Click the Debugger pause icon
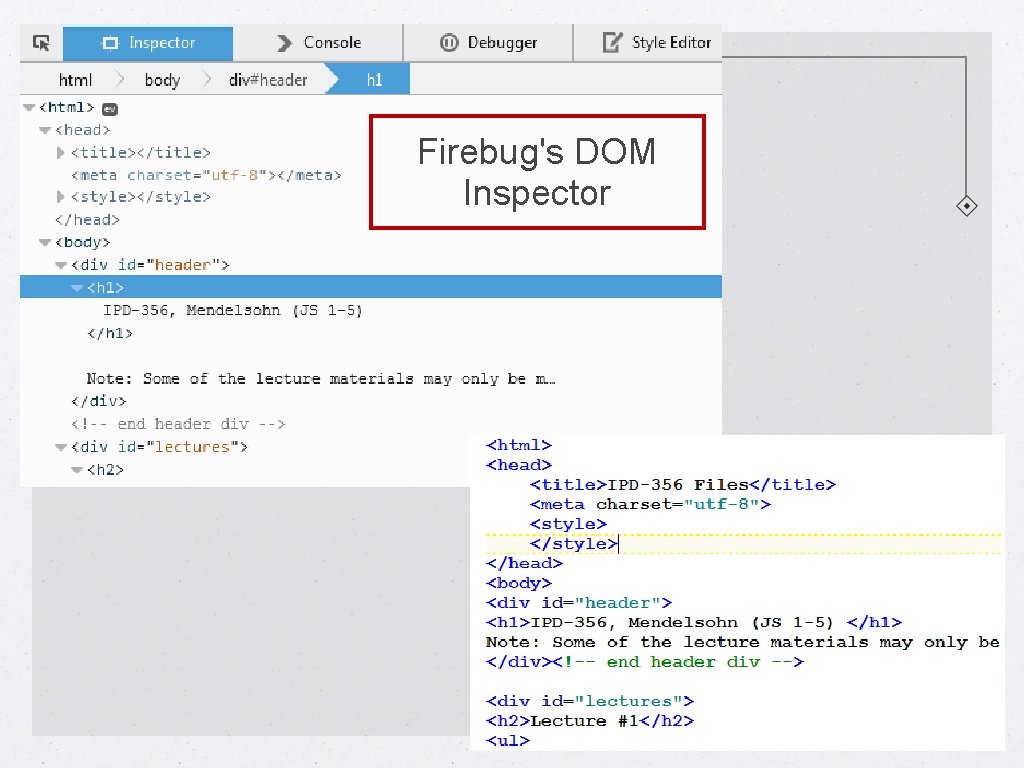The image size is (1024, 768). (x=447, y=43)
